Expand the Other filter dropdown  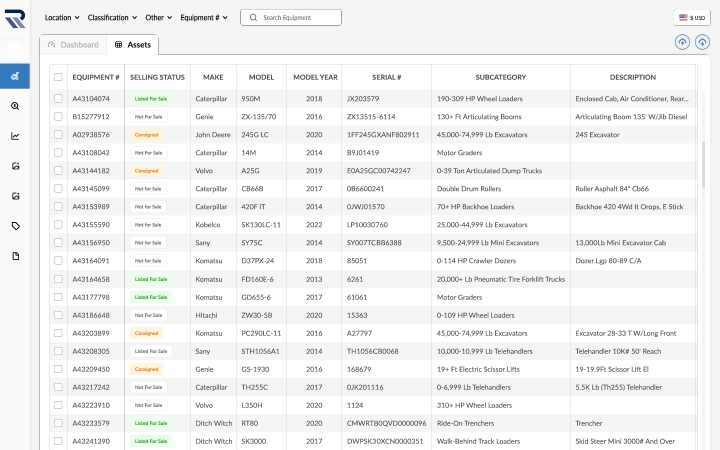coord(159,17)
